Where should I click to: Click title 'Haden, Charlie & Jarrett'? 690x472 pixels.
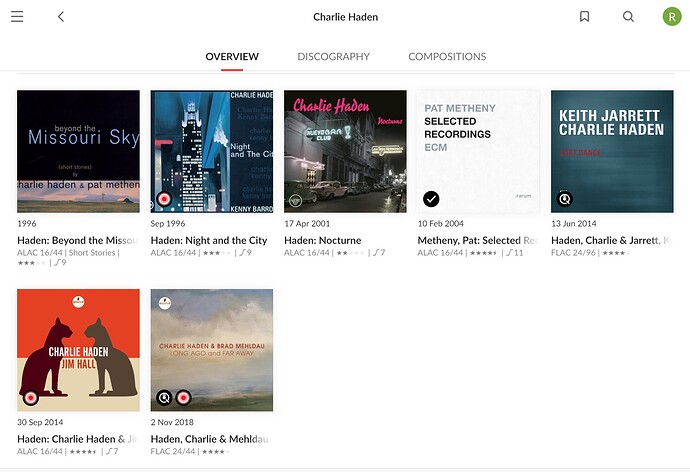pyautogui.click(x=612, y=240)
